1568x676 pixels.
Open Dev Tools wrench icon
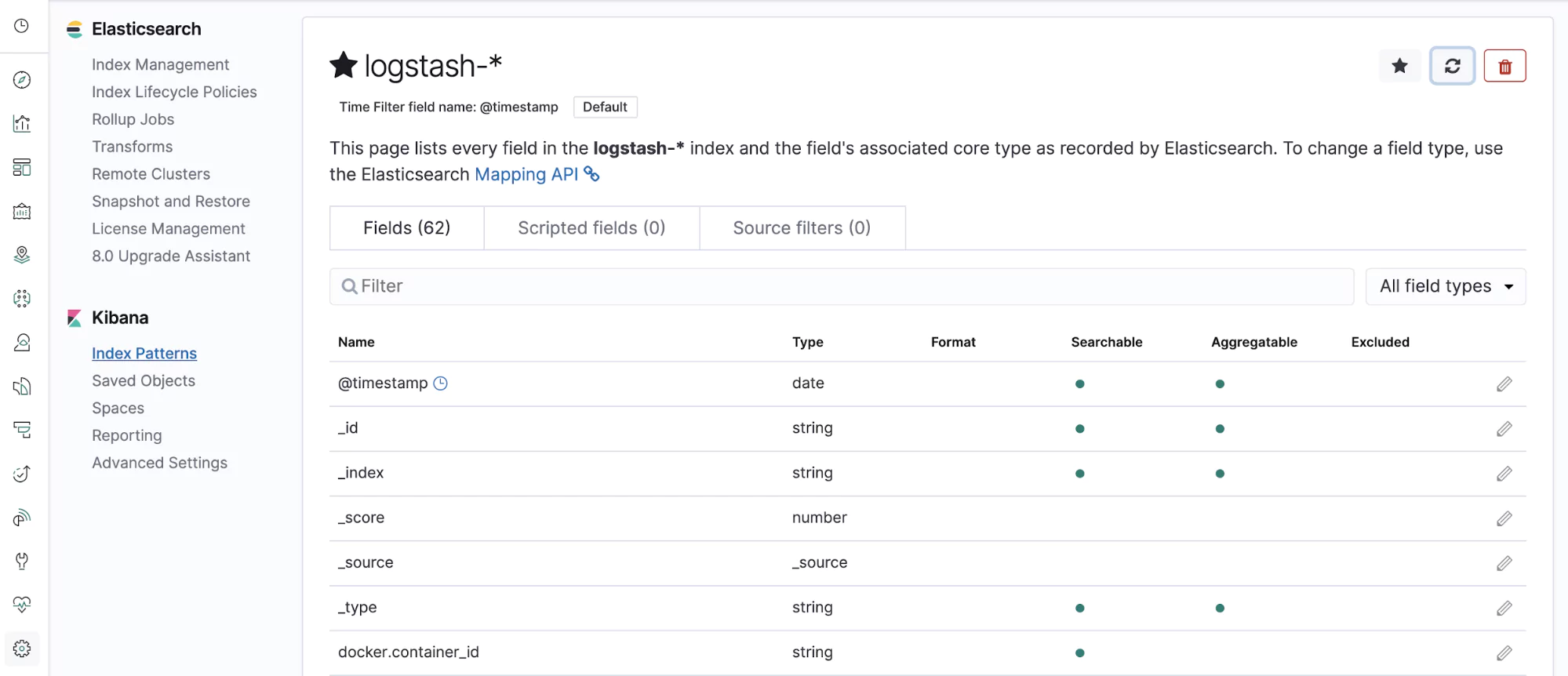click(x=22, y=561)
